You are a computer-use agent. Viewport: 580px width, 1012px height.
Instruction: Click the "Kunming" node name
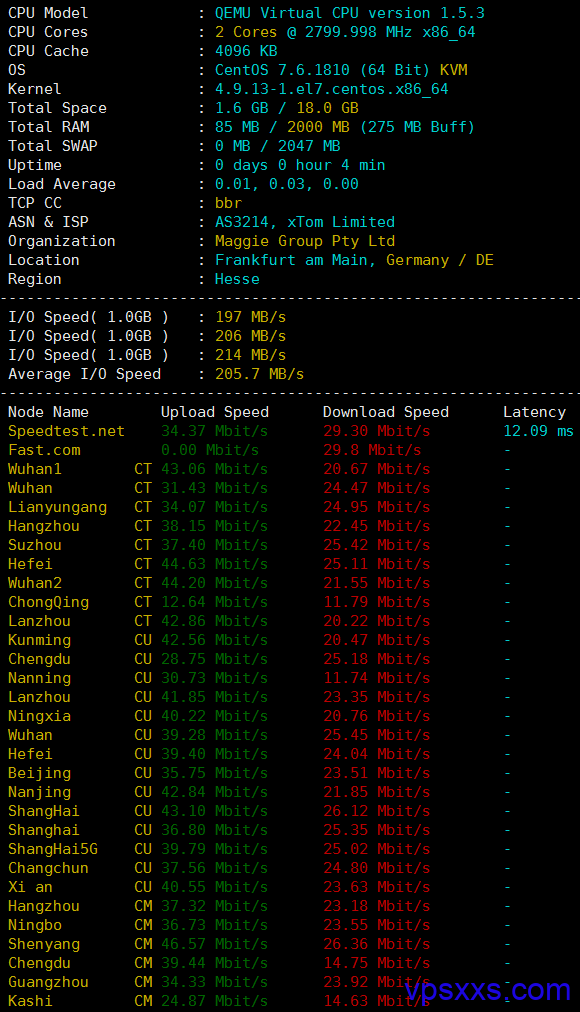pos(39,640)
